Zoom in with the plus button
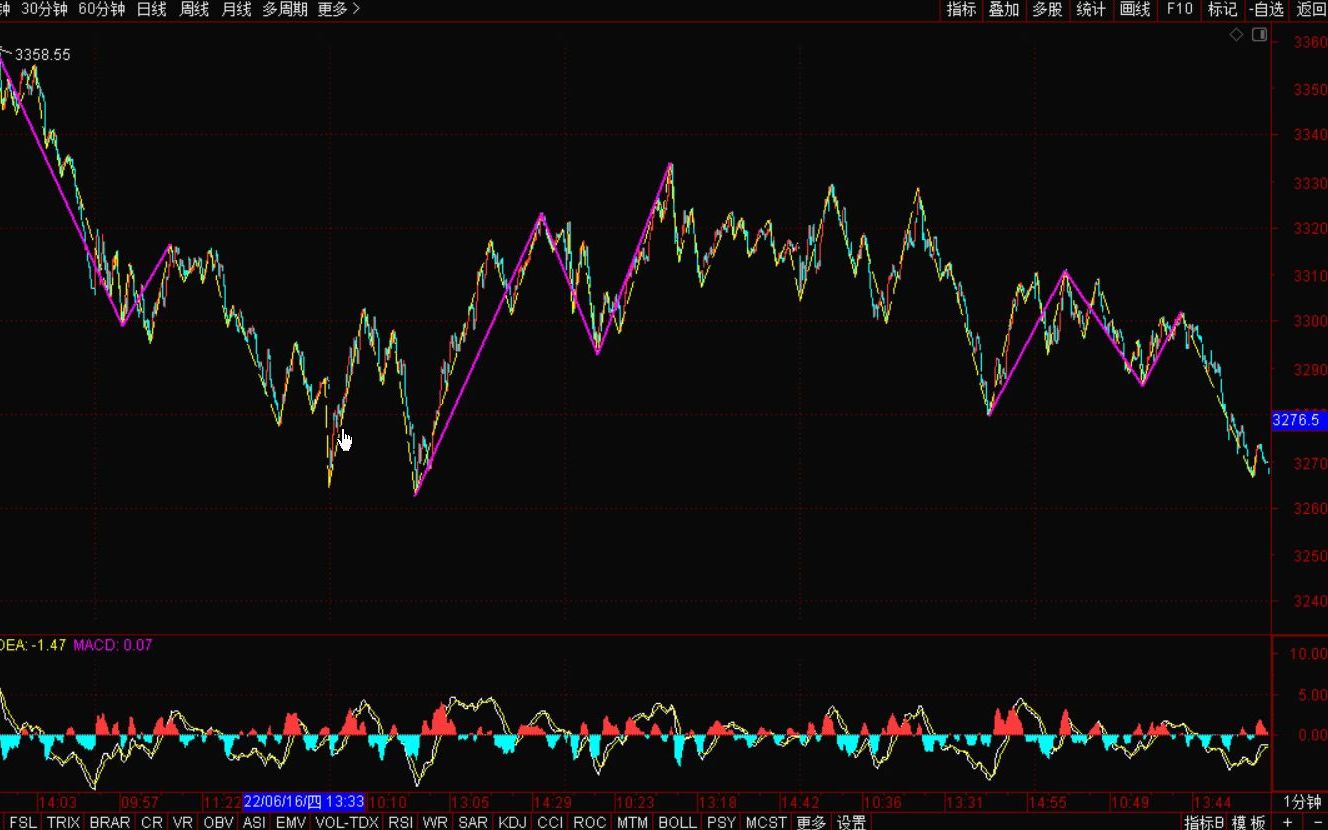Screen dimensions: 1328x830 click(x=1287, y=822)
